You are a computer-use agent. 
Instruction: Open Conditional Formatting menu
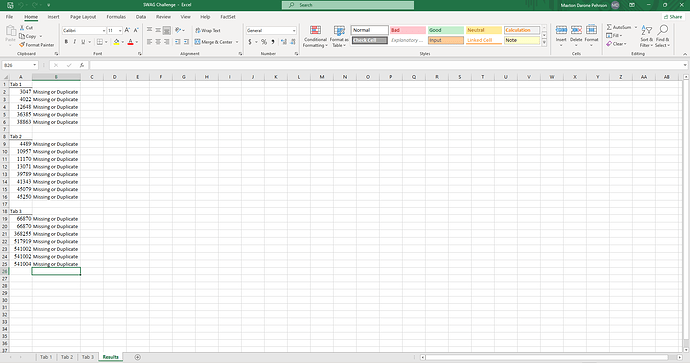click(x=315, y=37)
